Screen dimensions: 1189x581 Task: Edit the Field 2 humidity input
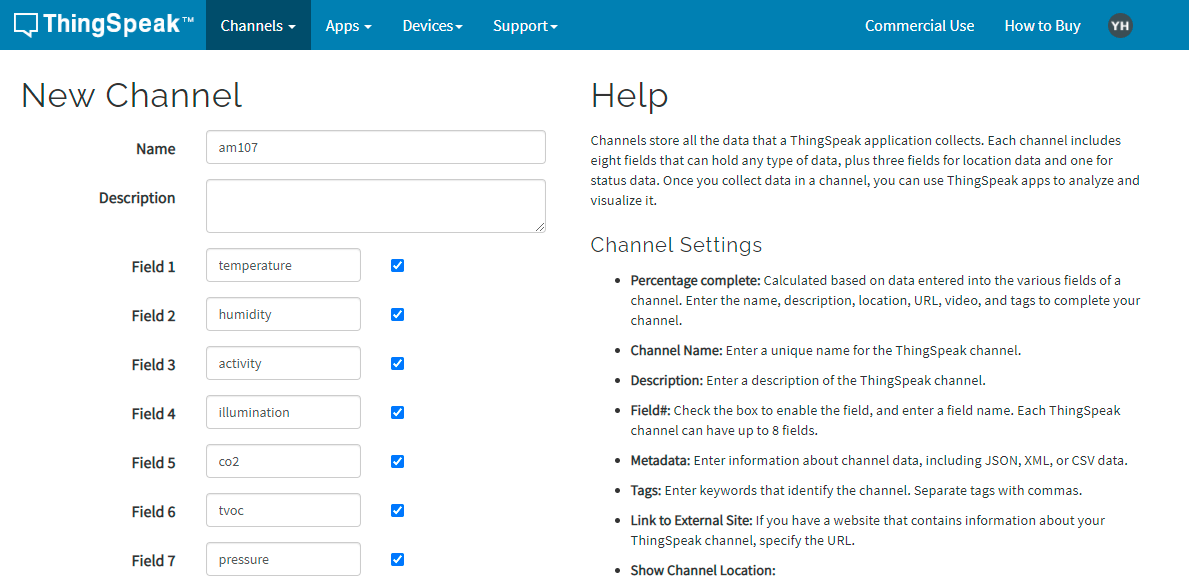284,315
